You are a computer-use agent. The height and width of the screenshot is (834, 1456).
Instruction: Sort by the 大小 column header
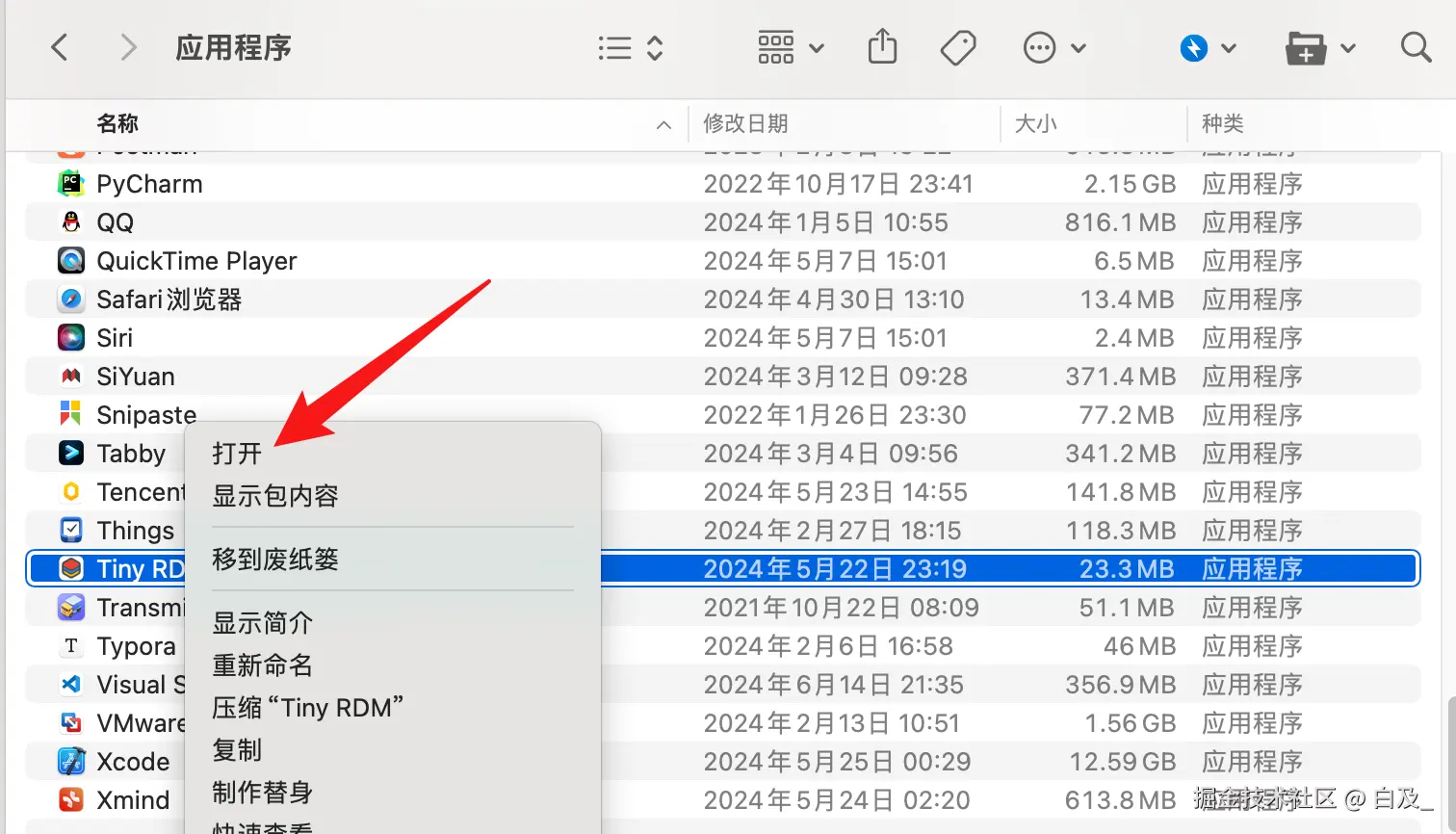click(1036, 123)
